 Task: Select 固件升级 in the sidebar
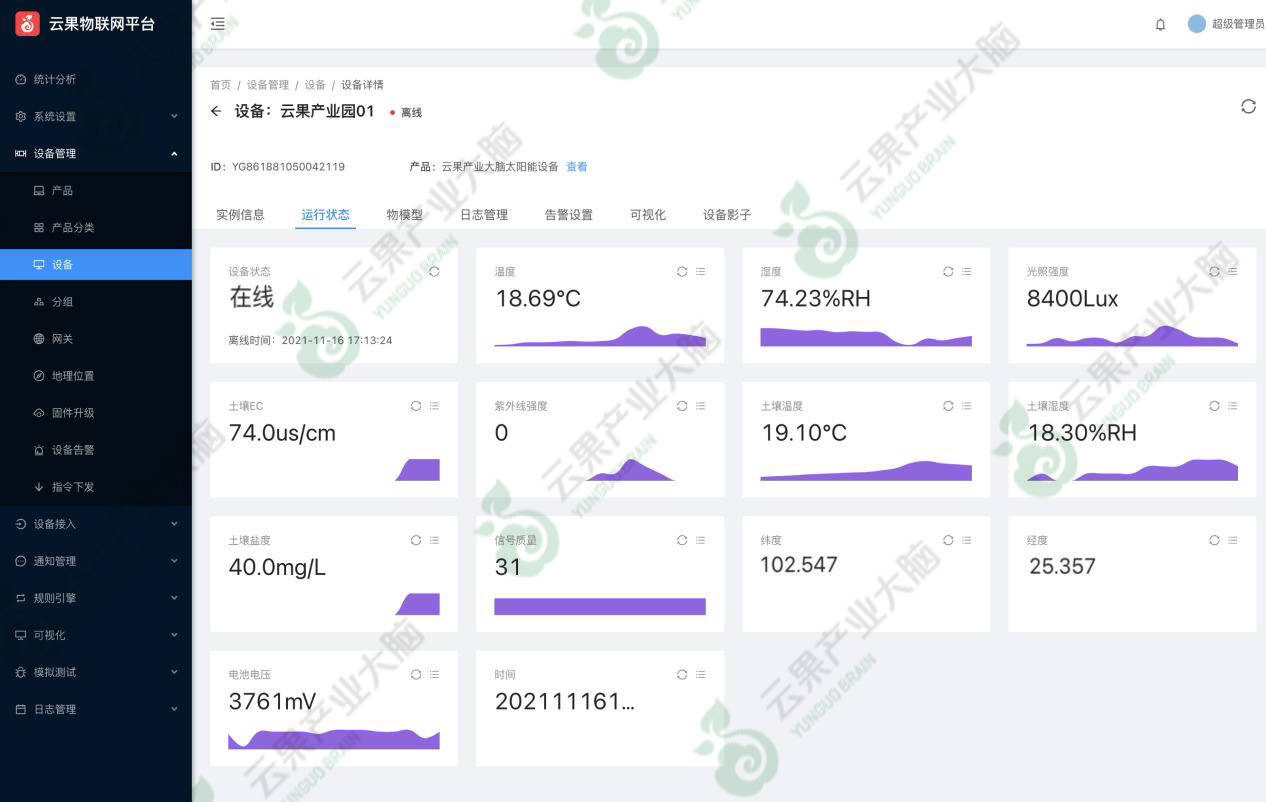pos(73,413)
